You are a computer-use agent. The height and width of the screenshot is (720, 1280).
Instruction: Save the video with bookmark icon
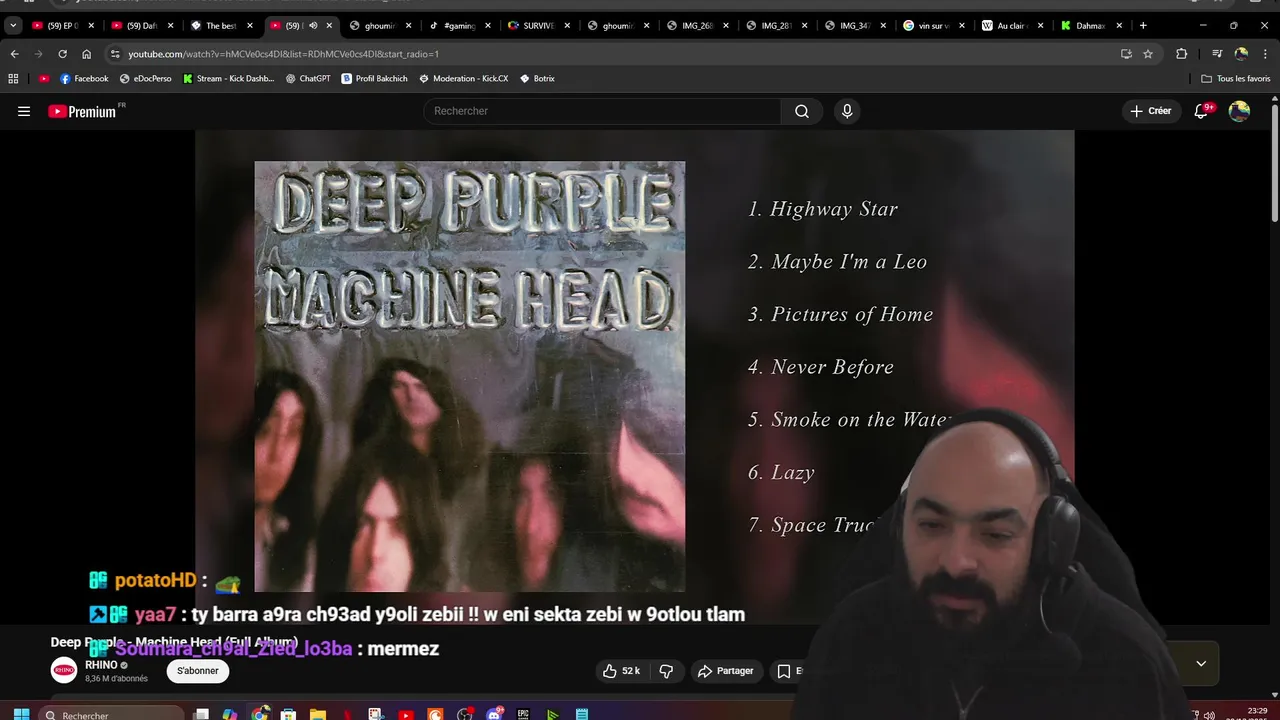tap(784, 671)
